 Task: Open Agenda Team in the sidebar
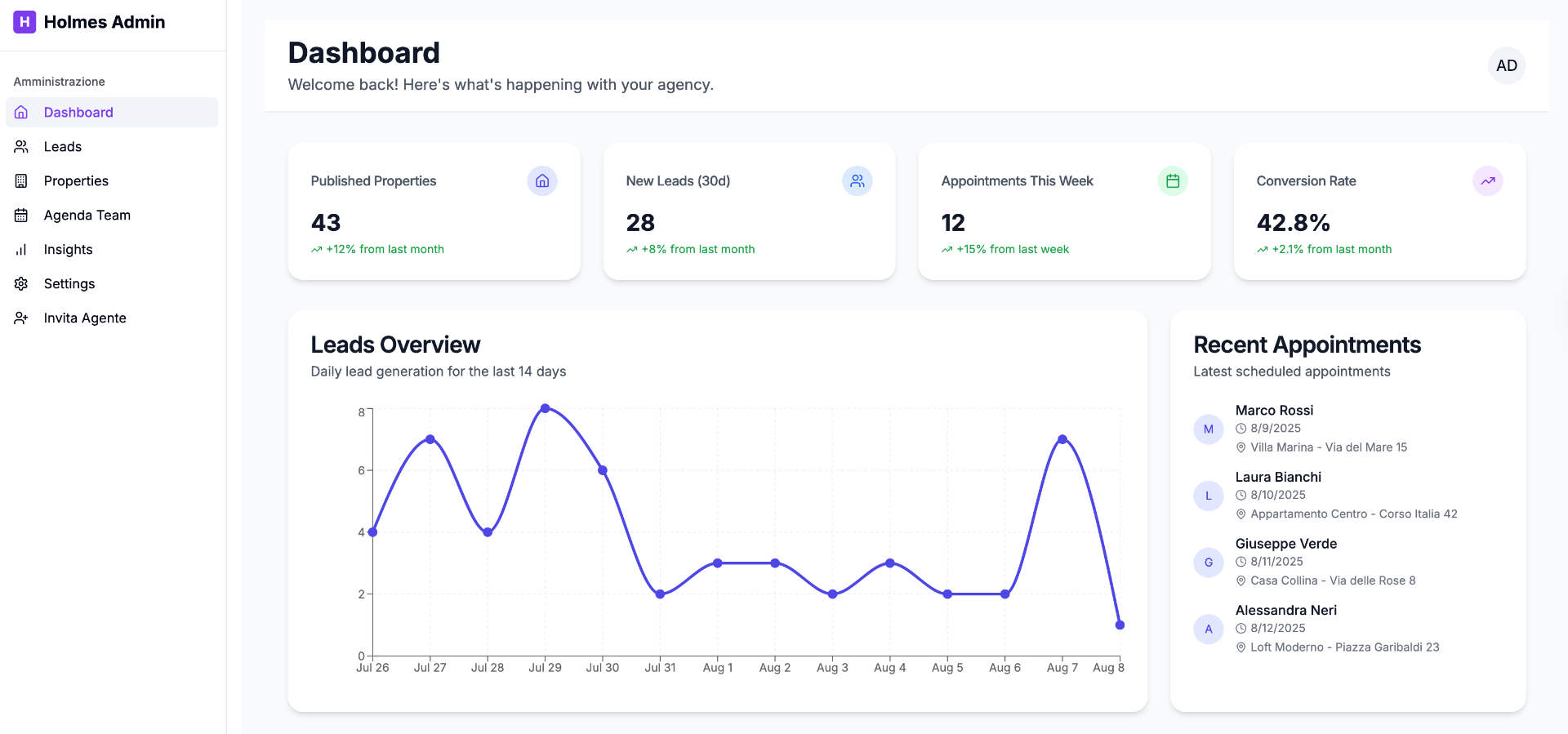(x=87, y=216)
